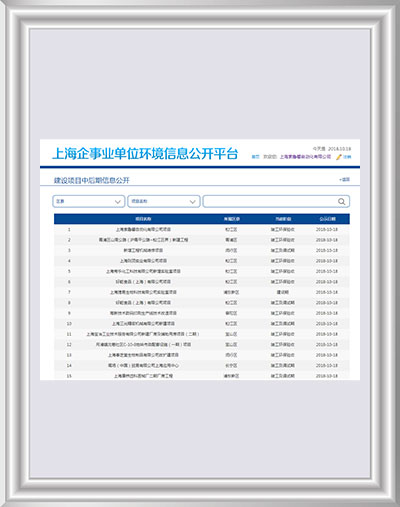Open project name in row 2
400x507 pixels.
coord(143,240)
